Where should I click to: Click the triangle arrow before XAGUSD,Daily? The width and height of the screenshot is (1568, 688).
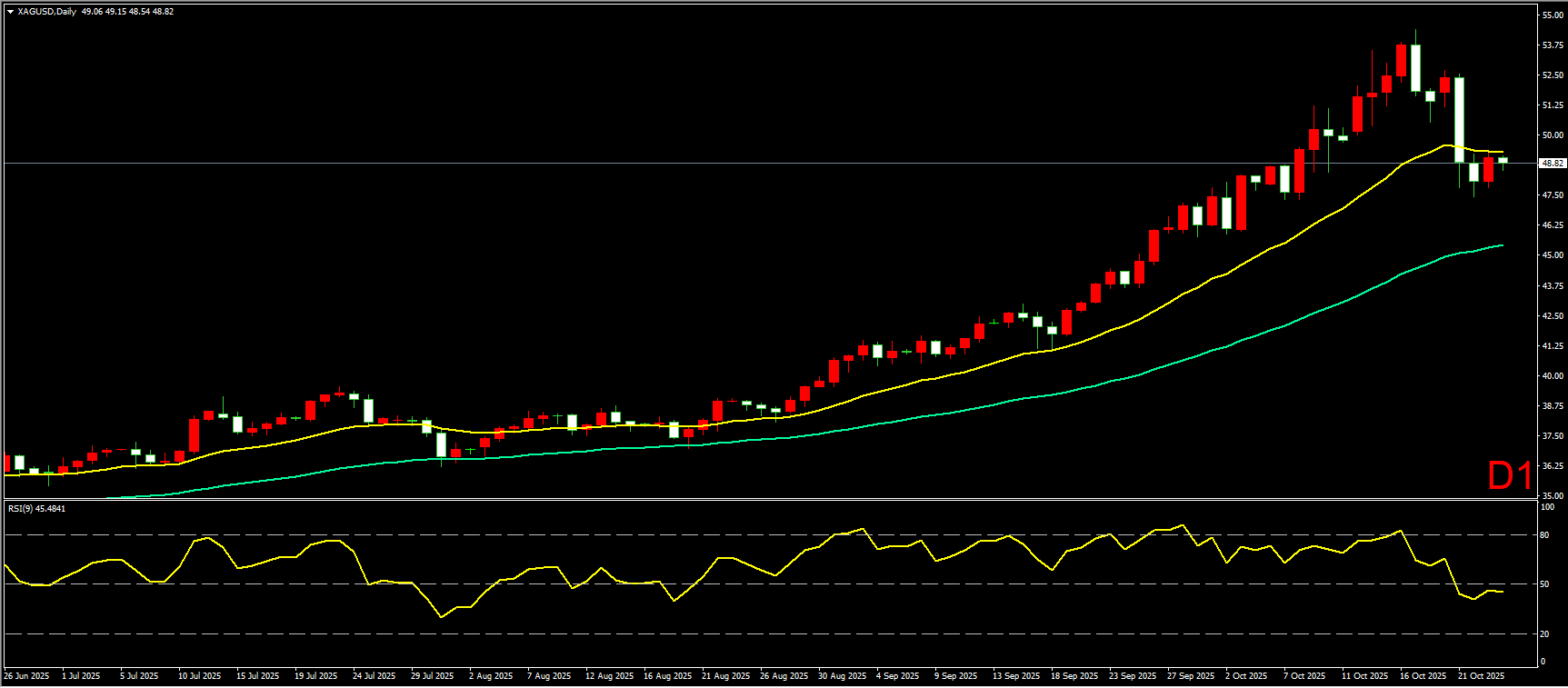(10, 12)
